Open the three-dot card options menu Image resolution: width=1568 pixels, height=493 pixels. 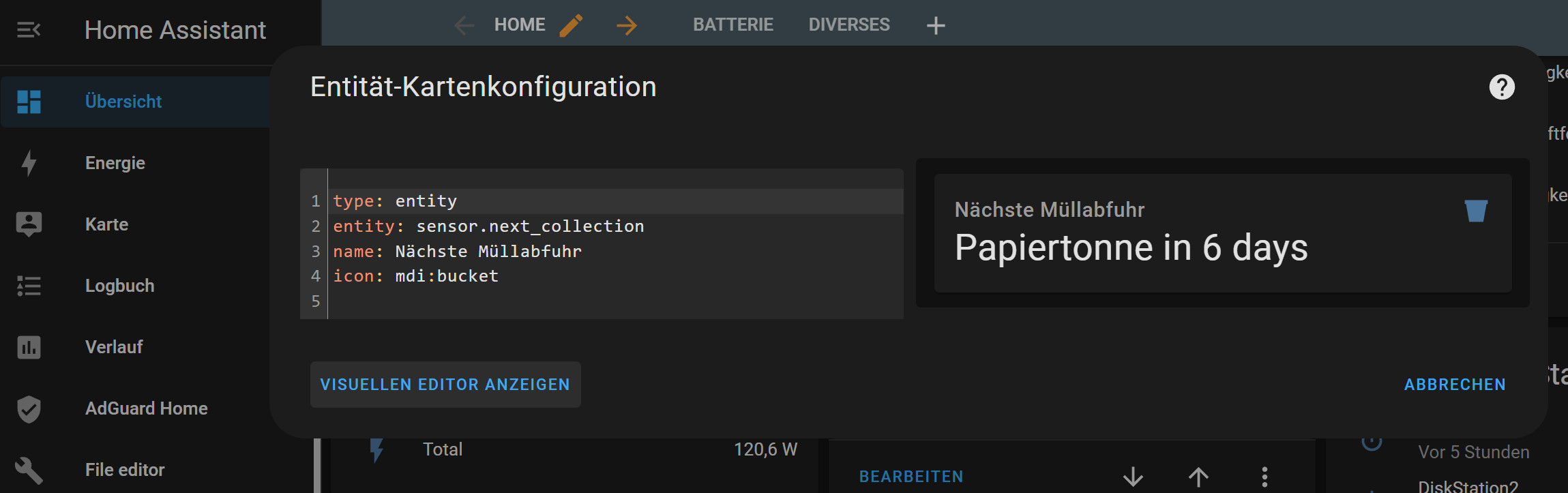1264,477
